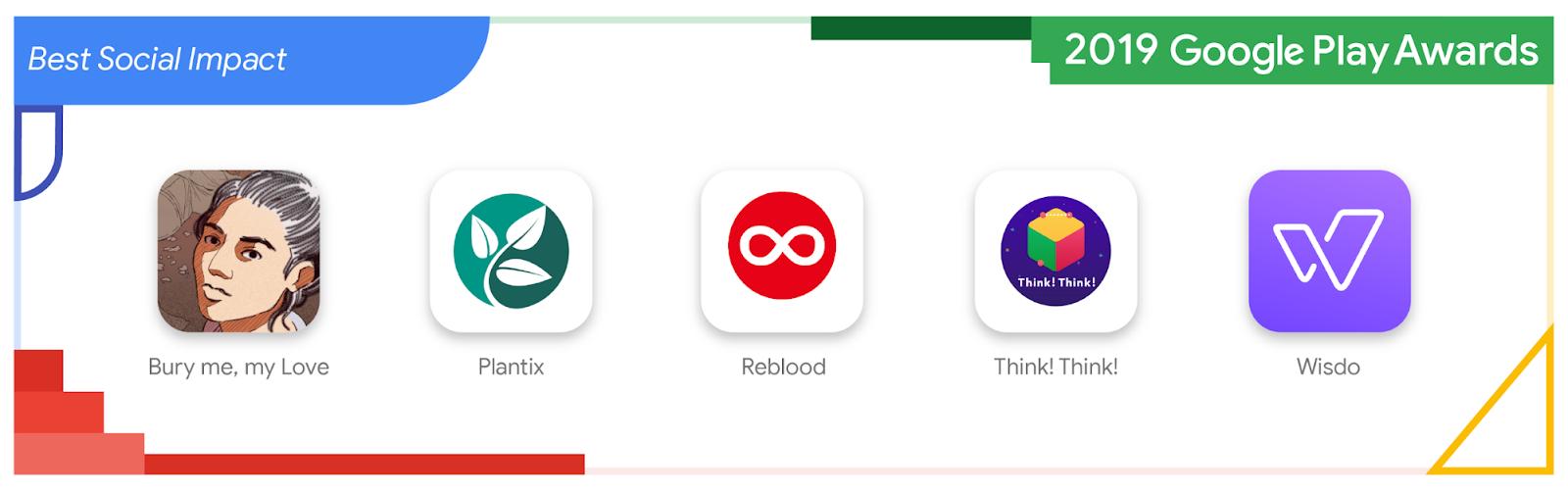Viewport: 1568px width, 492px height.
Task: Open the Bury me, my Love app icon
Action: point(238,251)
